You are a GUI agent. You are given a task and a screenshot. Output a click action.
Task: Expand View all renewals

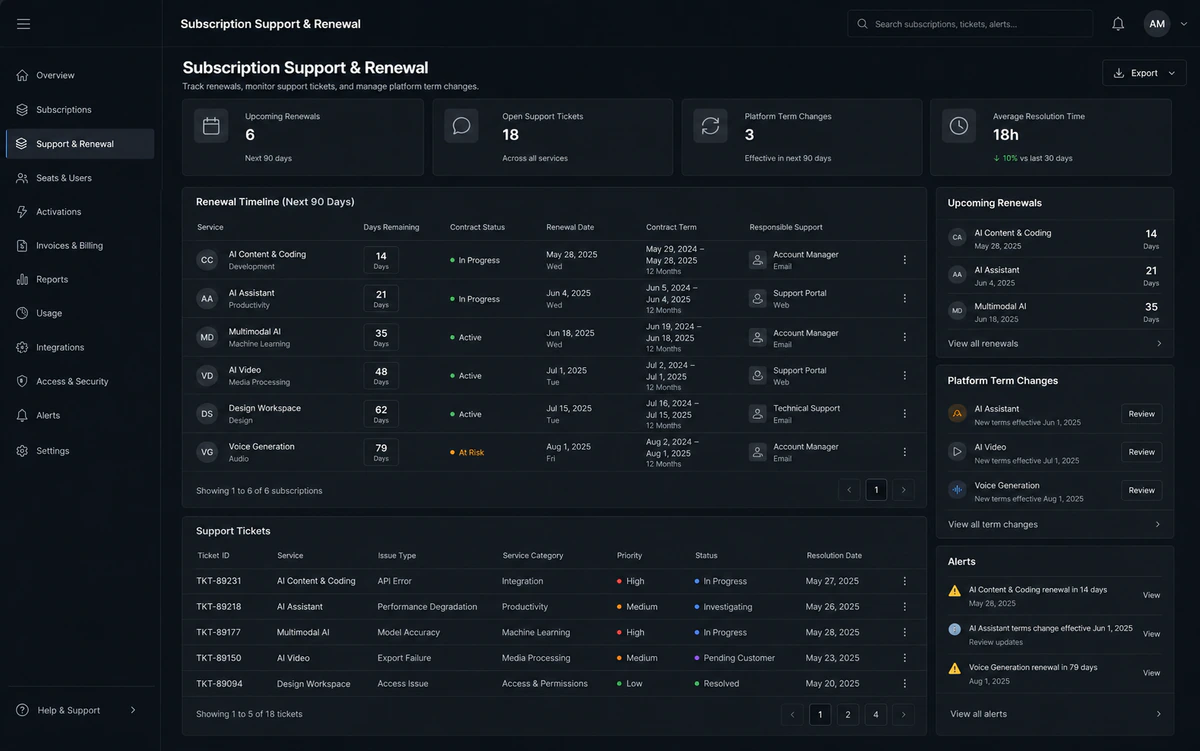(x=1055, y=343)
